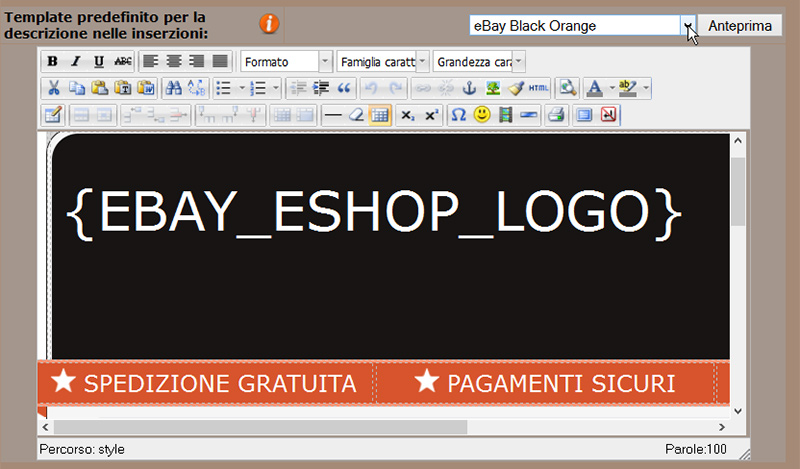800x469 pixels.
Task: Click the Indent icon
Action: [x=321, y=88]
